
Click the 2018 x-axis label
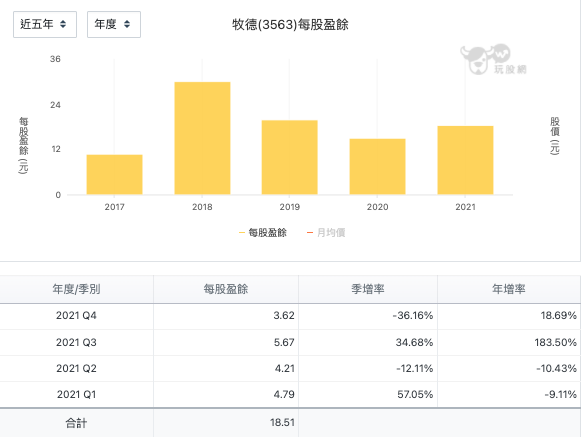pos(202,207)
